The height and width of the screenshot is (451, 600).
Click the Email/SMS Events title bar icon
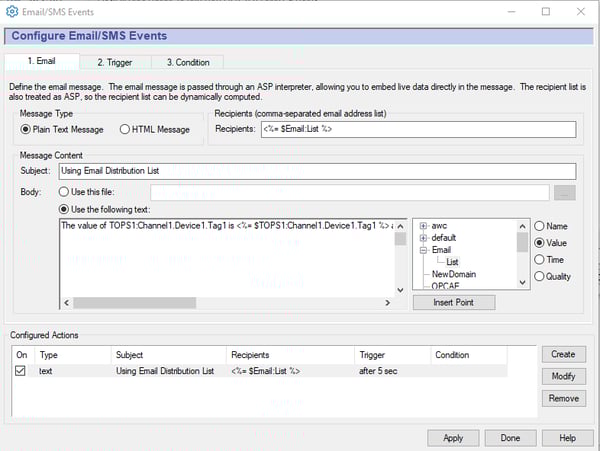point(12,11)
